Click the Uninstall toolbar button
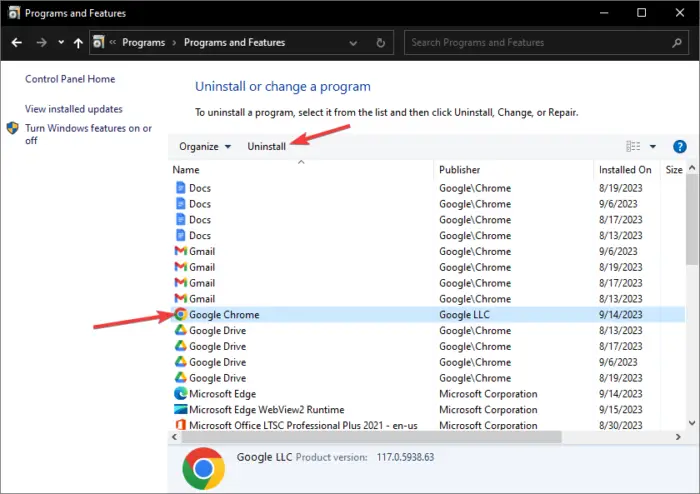Viewport: 700px width, 494px height. pos(267,146)
